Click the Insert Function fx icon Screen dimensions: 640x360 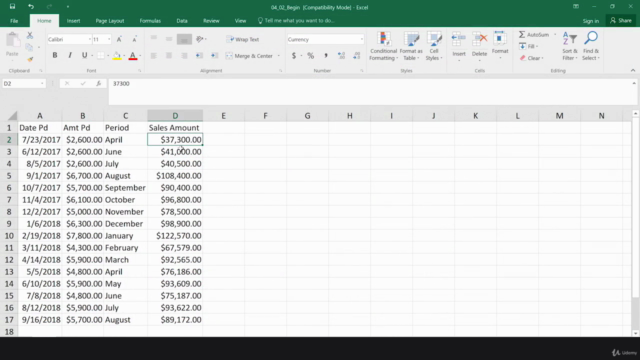(x=98, y=83)
